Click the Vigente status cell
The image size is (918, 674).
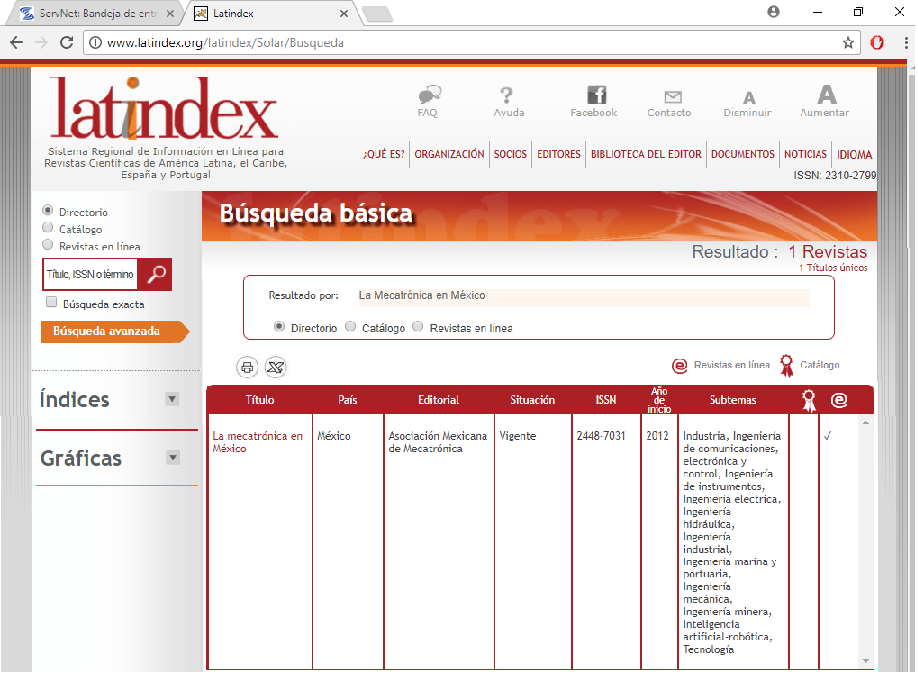tap(518, 436)
